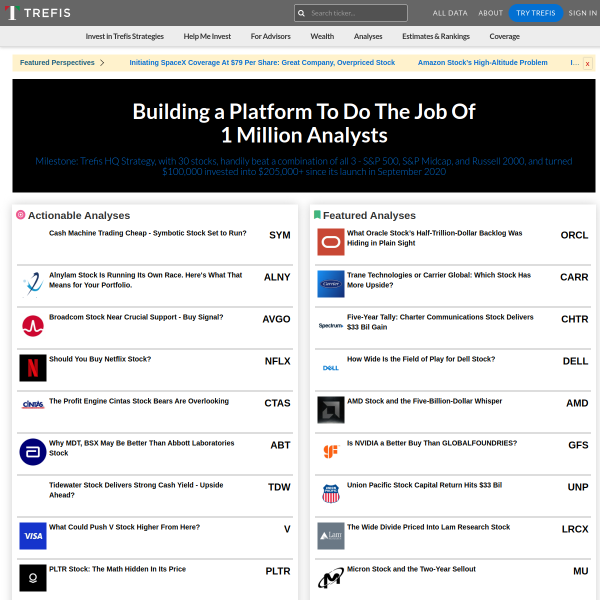
Task: Open Alnylam Stock Running Its Own Race article
Action: point(145,280)
